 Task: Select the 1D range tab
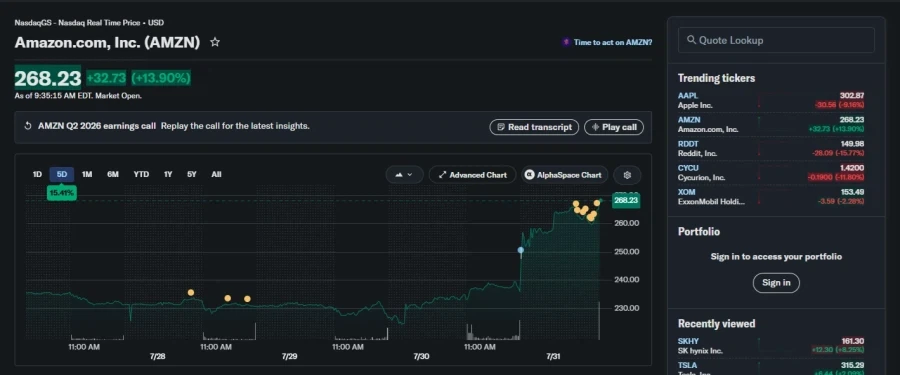click(37, 175)
